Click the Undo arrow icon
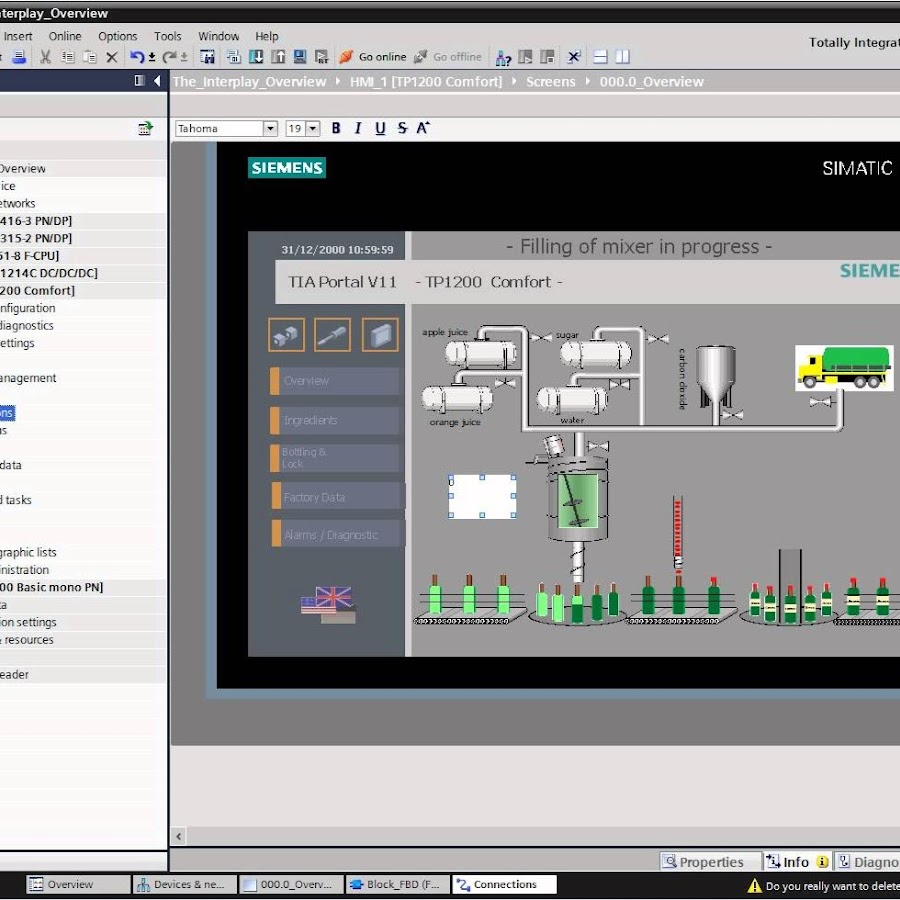The width and height of the screenshot is (900, 900). [136, 57]
